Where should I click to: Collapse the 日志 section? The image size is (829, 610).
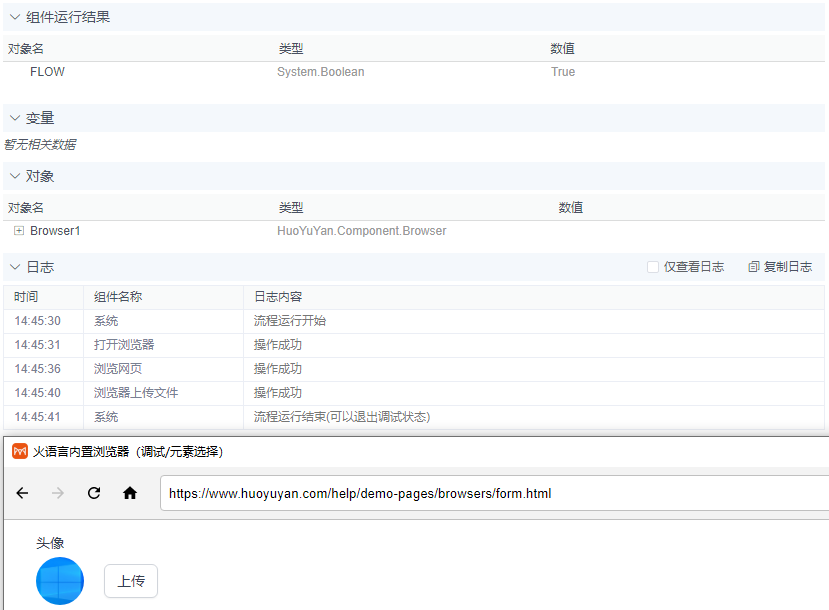[13, 266]
